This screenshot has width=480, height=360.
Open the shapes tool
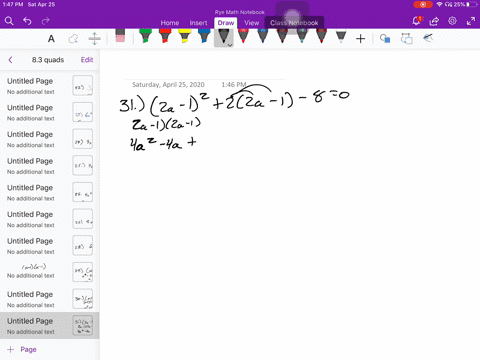click(385, 39)
